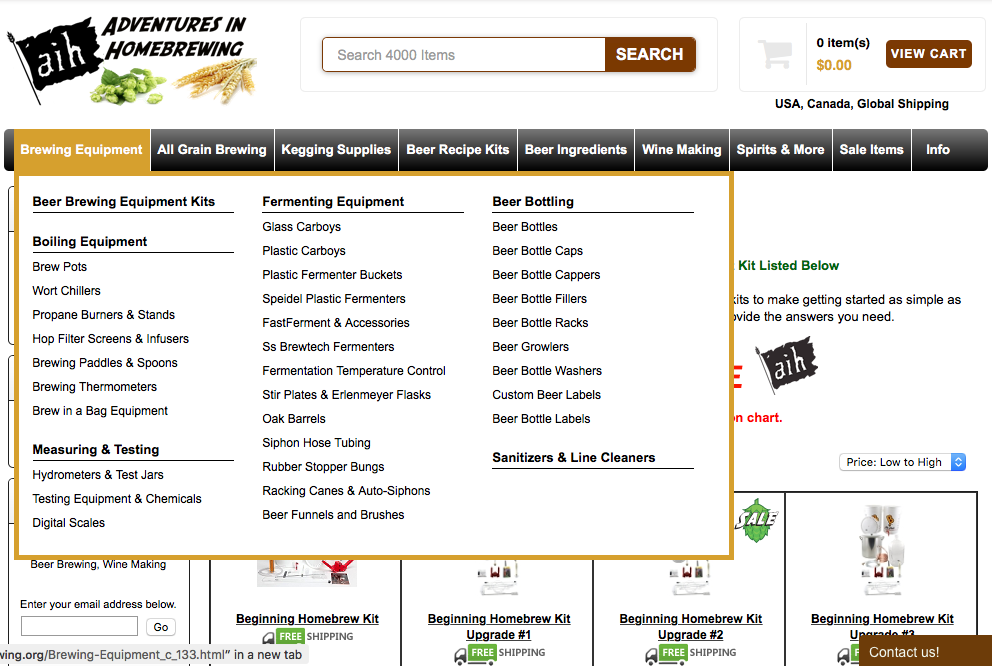Switch to the All Grain Brewing tab

pyautogui.click(x=211, y=149)
